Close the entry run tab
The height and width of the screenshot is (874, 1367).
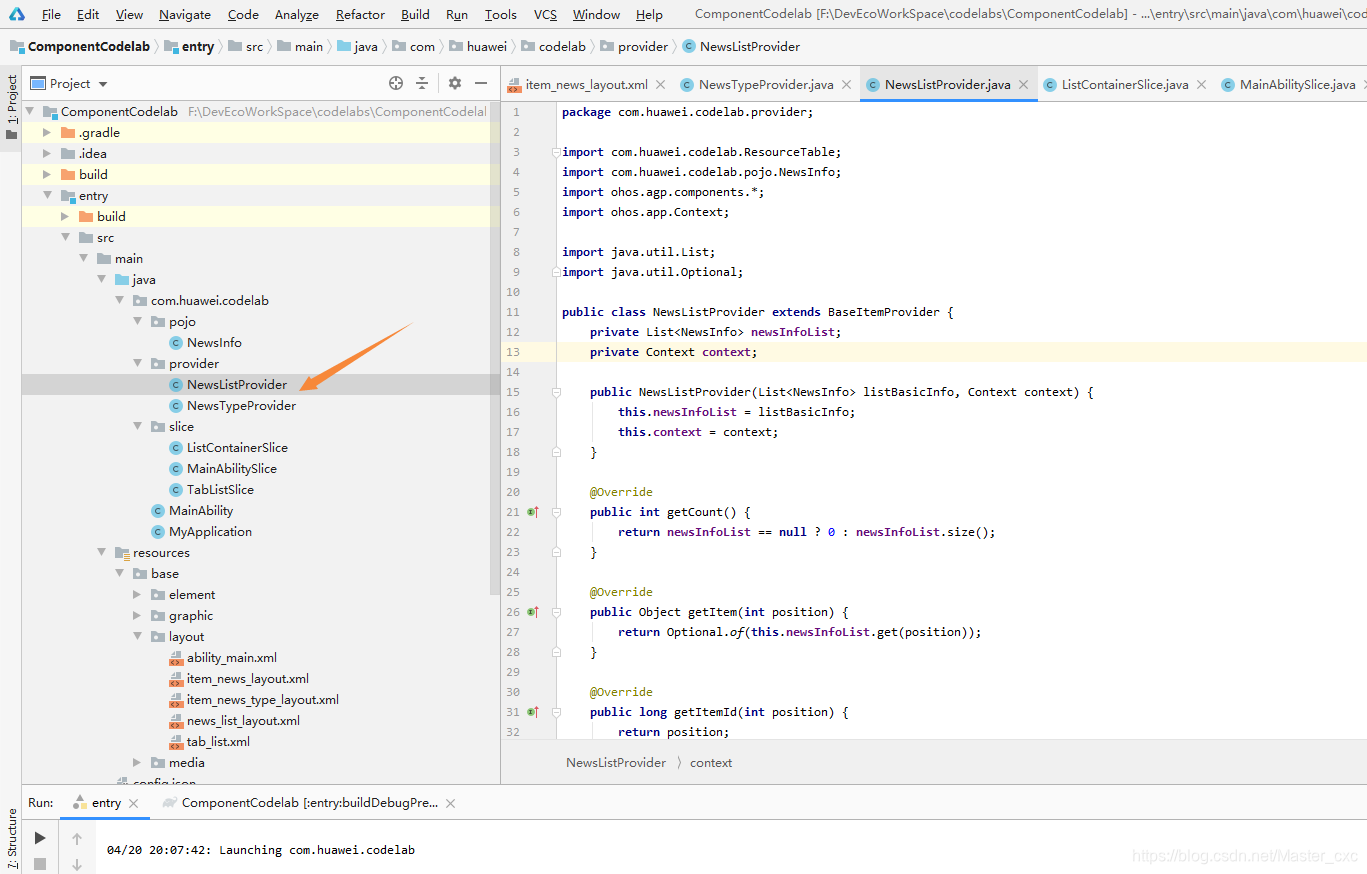[134, 803]
